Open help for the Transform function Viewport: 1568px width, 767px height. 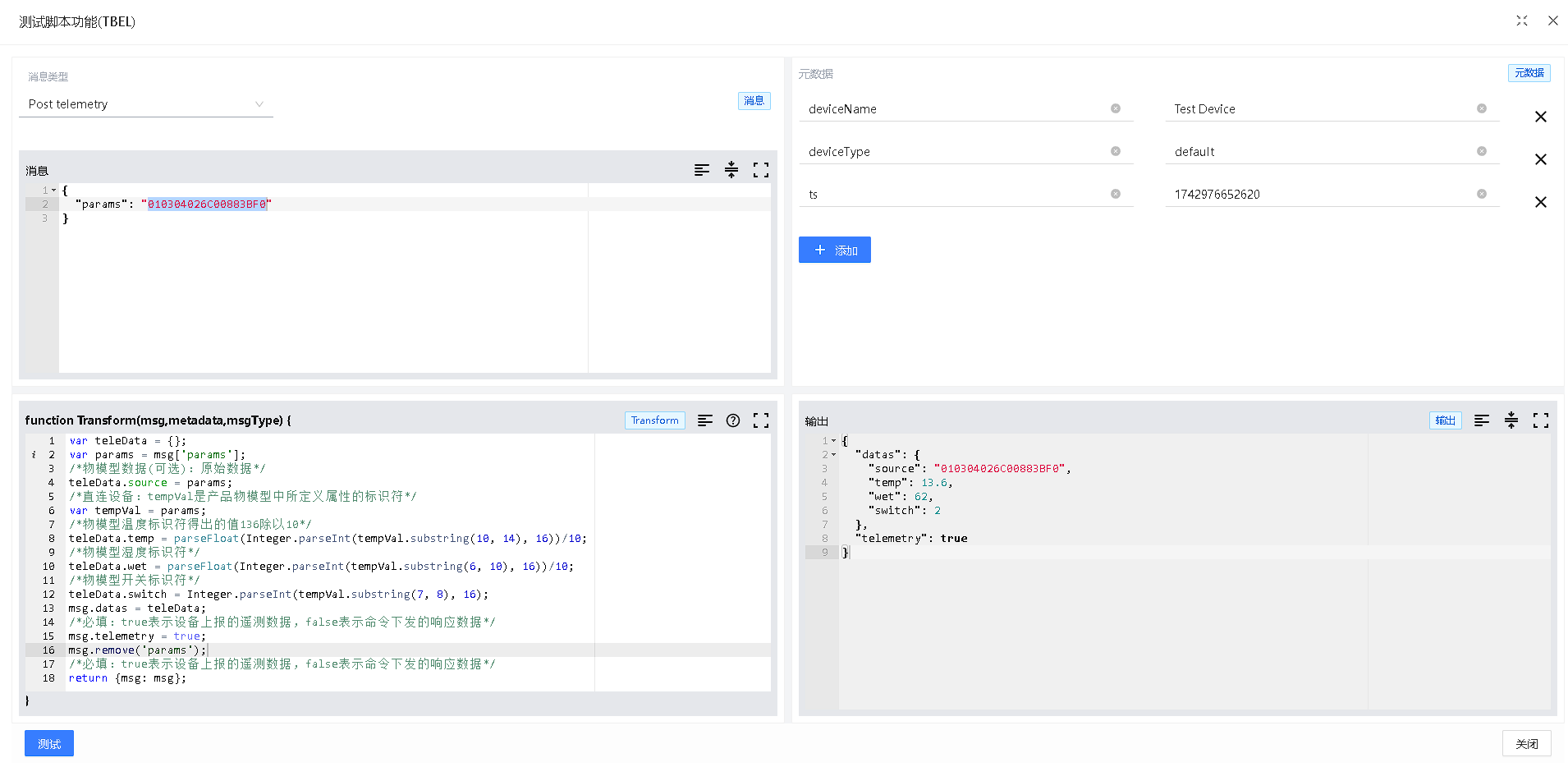tap(732, 420)
